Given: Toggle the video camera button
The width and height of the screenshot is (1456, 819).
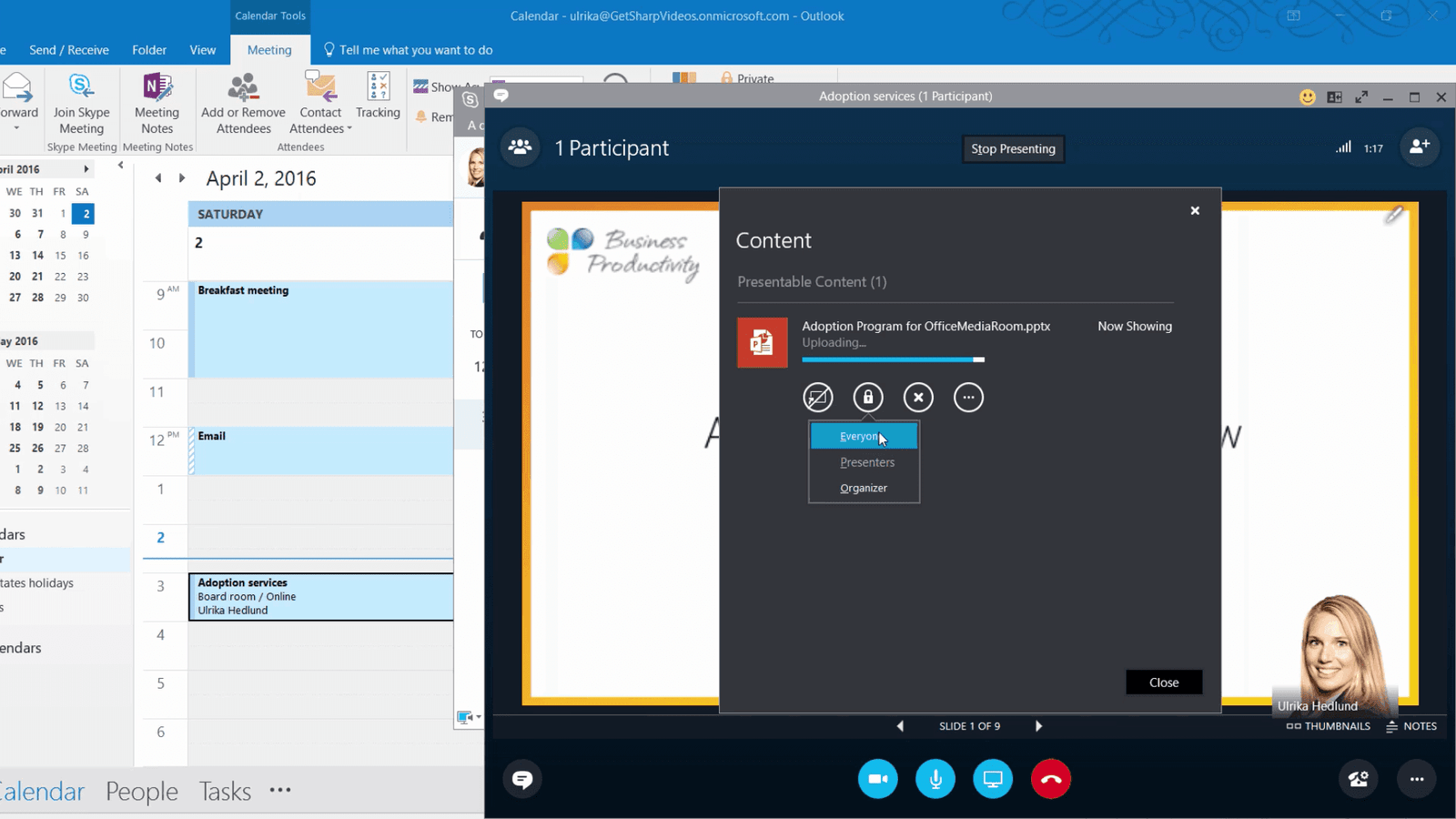Looking at the screenshot, I should [x=877, y=779].
